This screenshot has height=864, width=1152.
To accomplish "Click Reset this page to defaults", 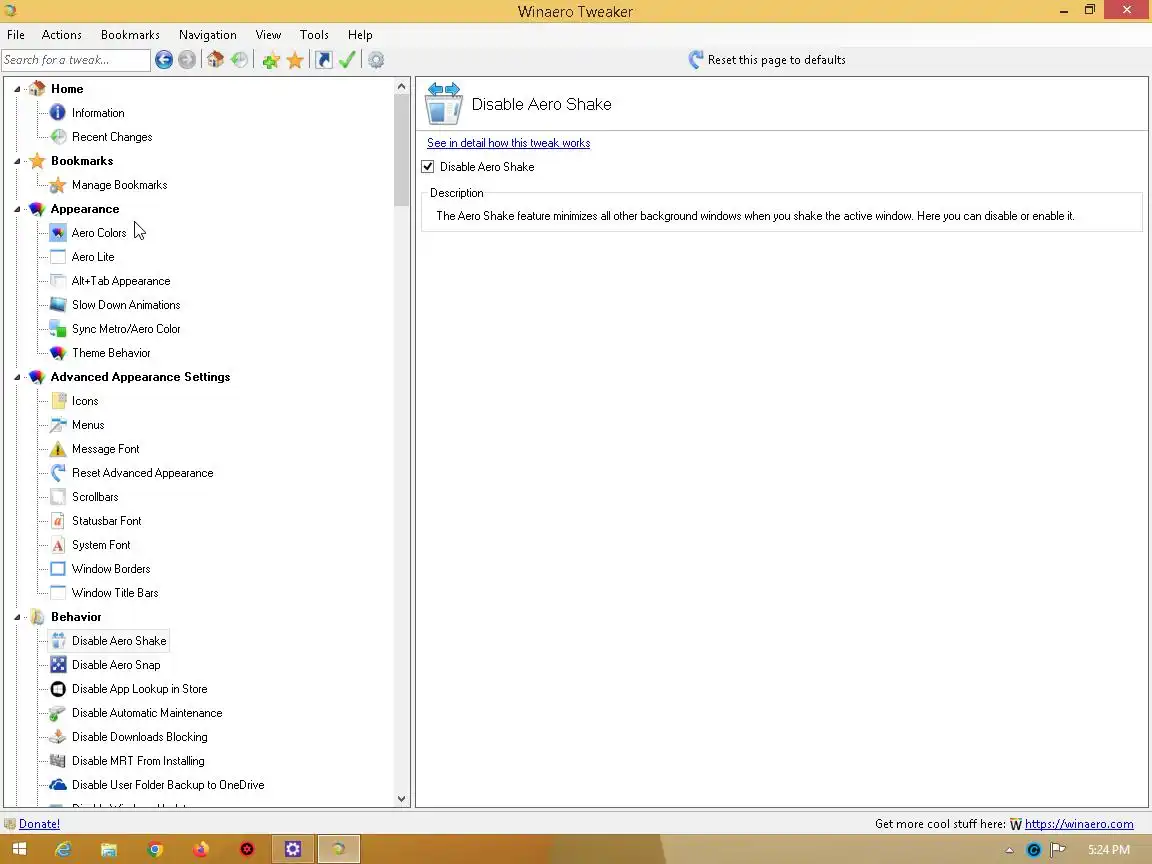I will pyautogui.click(x=767, y=60).
